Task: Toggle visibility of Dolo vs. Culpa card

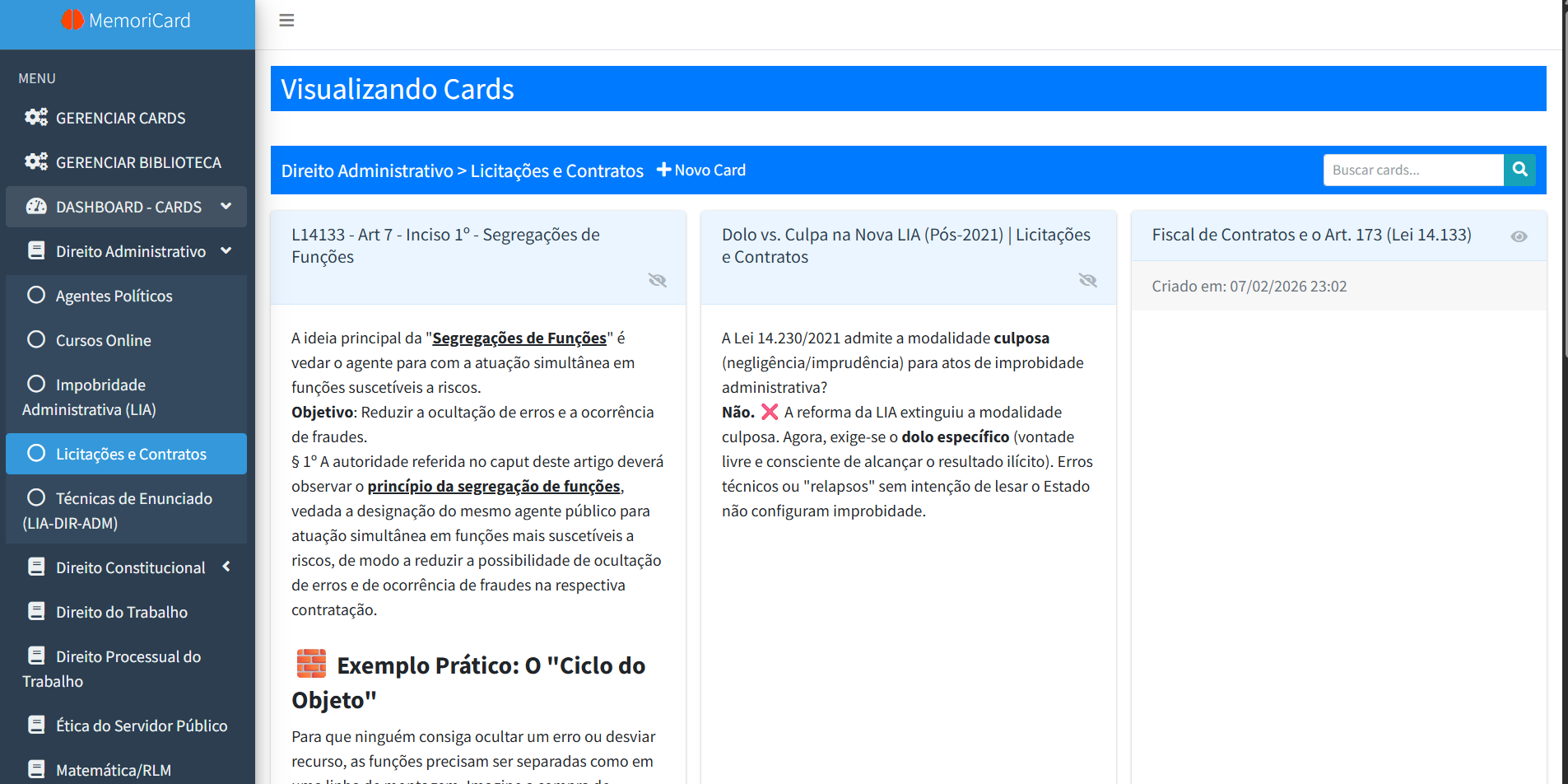Action: (x=1087, y=280)
